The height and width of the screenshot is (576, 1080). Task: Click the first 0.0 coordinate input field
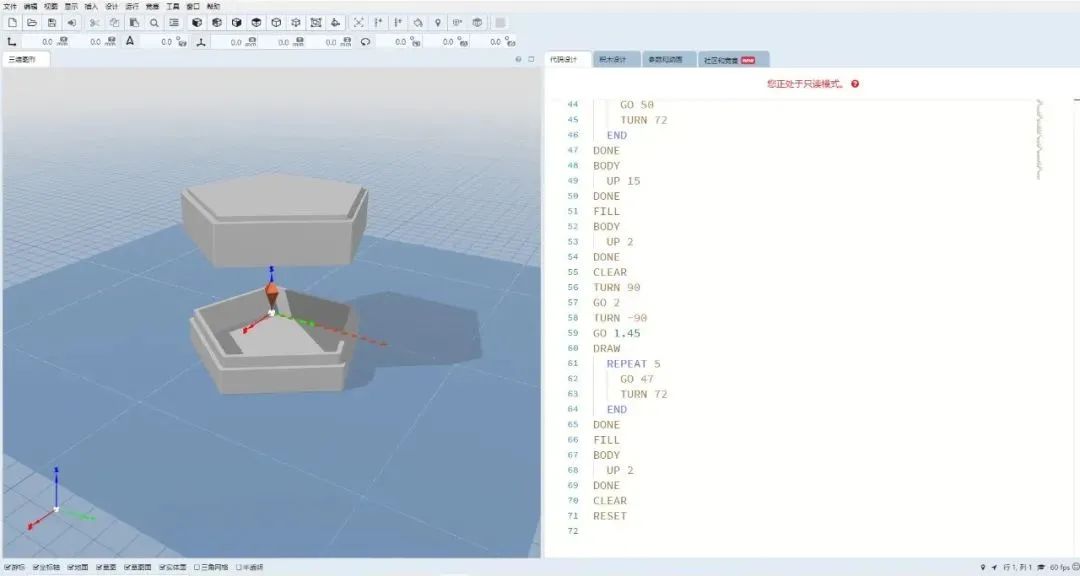point(45,42)
